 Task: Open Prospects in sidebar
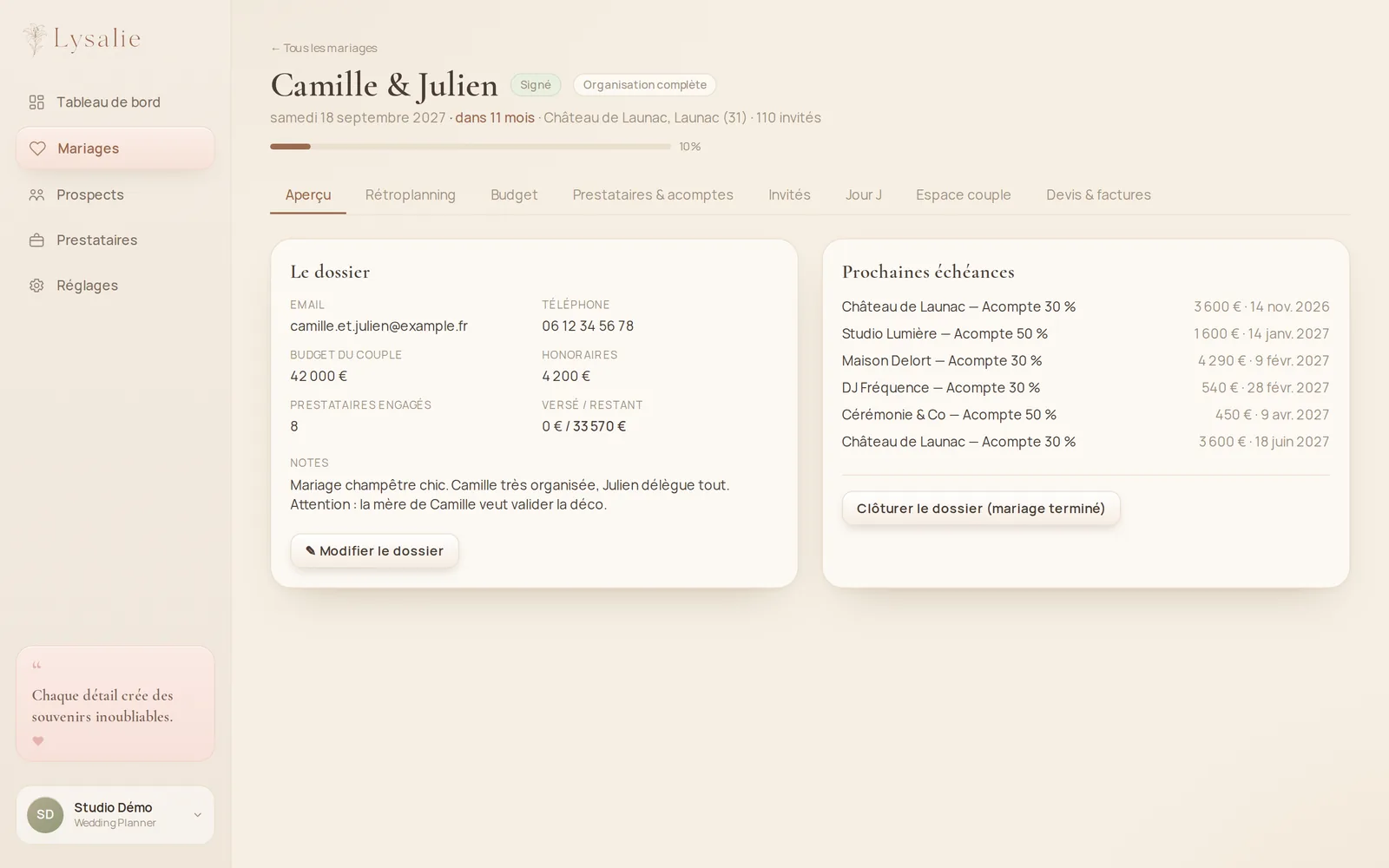[x=115, y=194]
